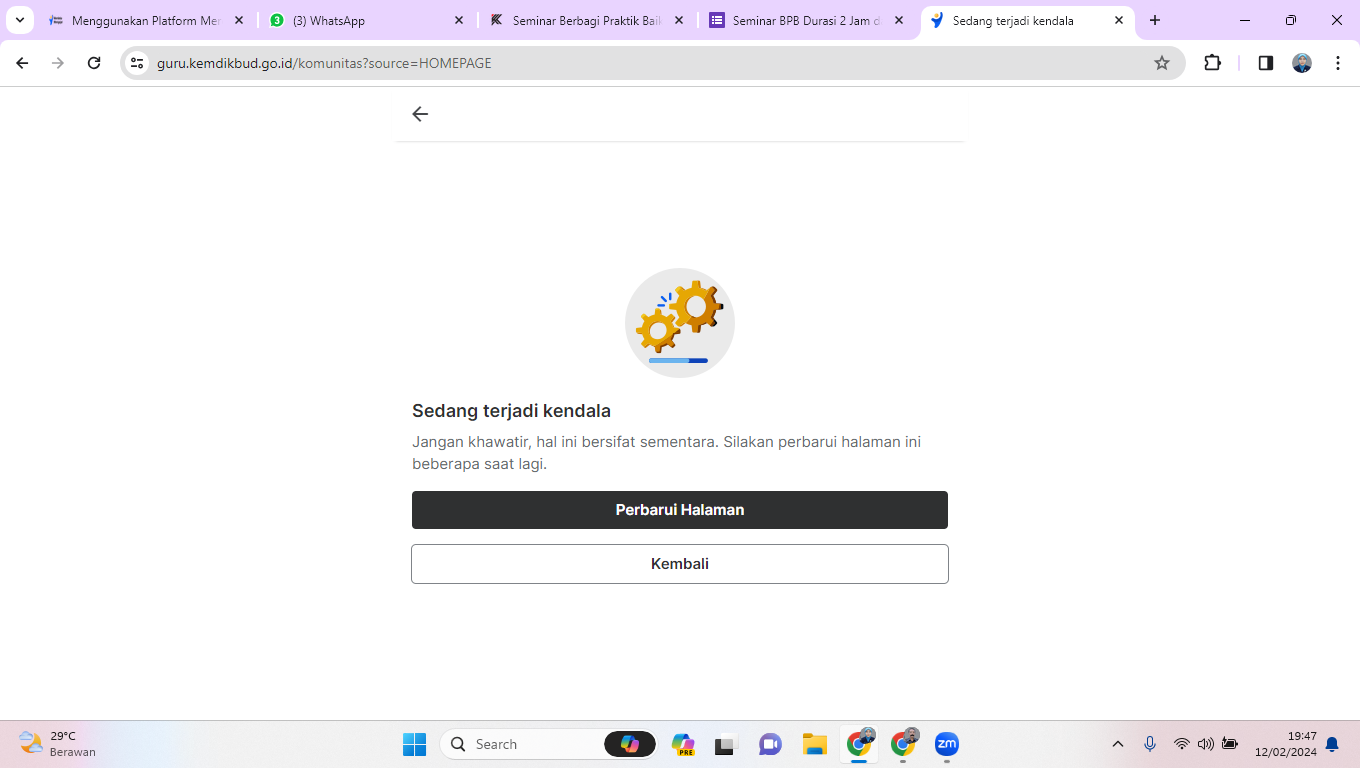Open File Explorer from the taskbar

point(814,744)
